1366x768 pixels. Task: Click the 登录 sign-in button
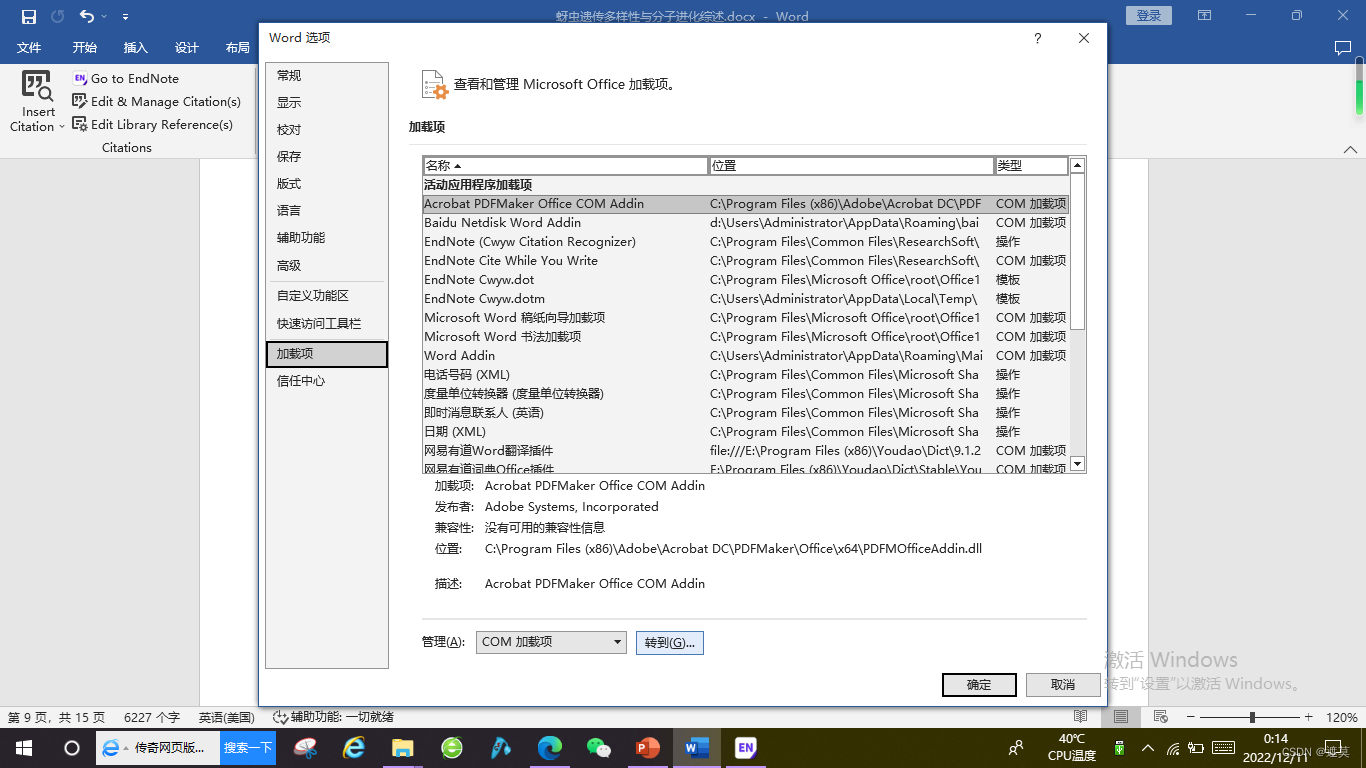(1149, 16)
